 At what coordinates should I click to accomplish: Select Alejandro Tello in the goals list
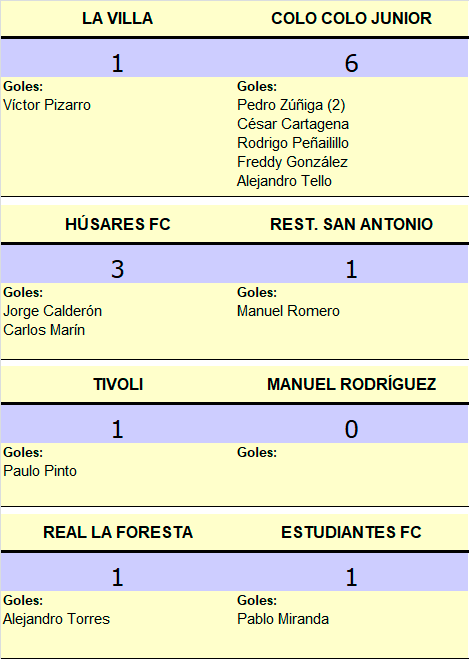(x=284, y=181)
